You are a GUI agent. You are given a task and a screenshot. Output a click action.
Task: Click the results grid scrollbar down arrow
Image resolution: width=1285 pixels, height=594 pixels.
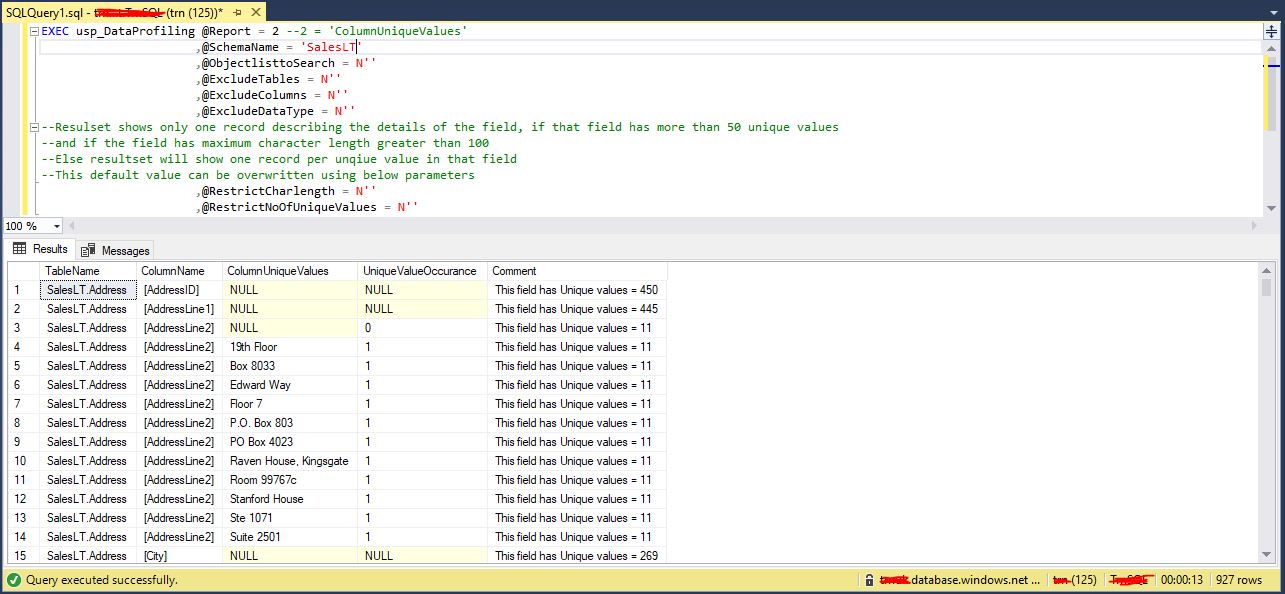coord(1268,557)
